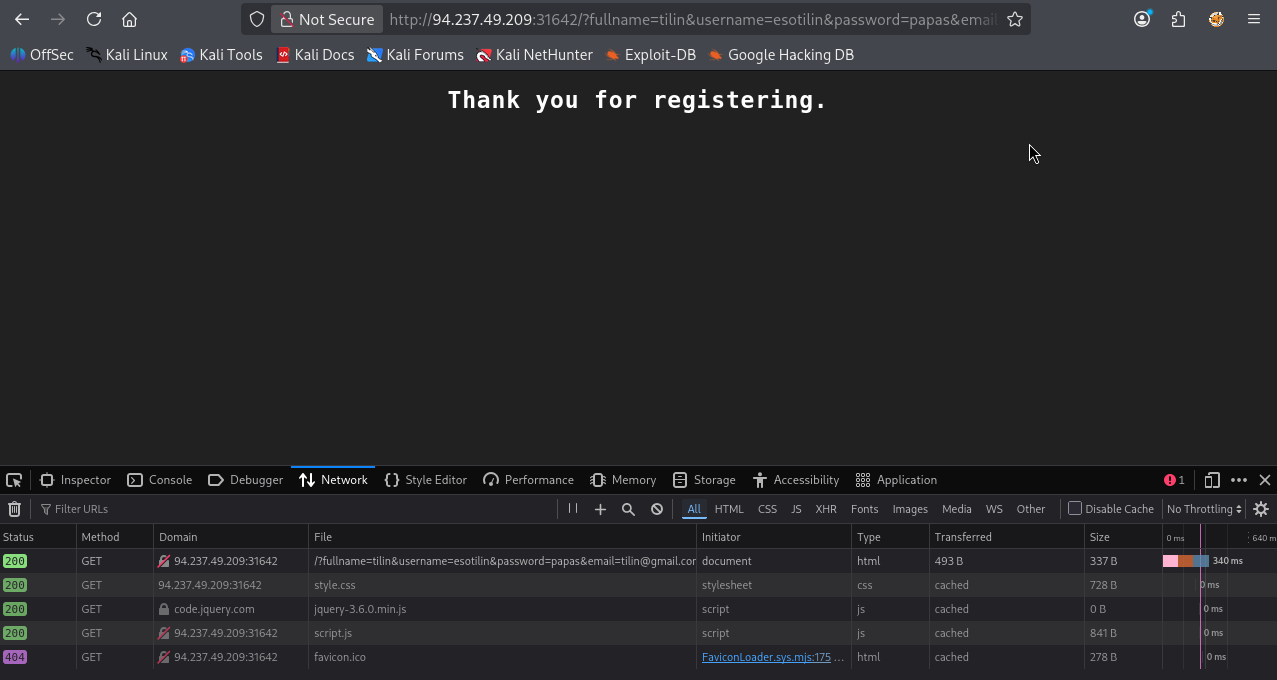Reload the current page
1277x680 pixels.
pos(94,19)
